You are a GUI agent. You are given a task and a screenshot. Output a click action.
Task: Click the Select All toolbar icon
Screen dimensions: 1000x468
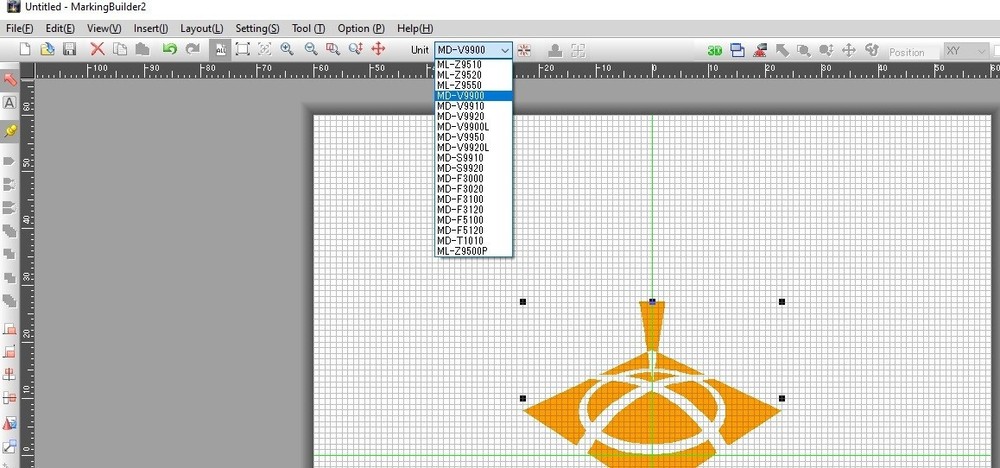[221, 50]
